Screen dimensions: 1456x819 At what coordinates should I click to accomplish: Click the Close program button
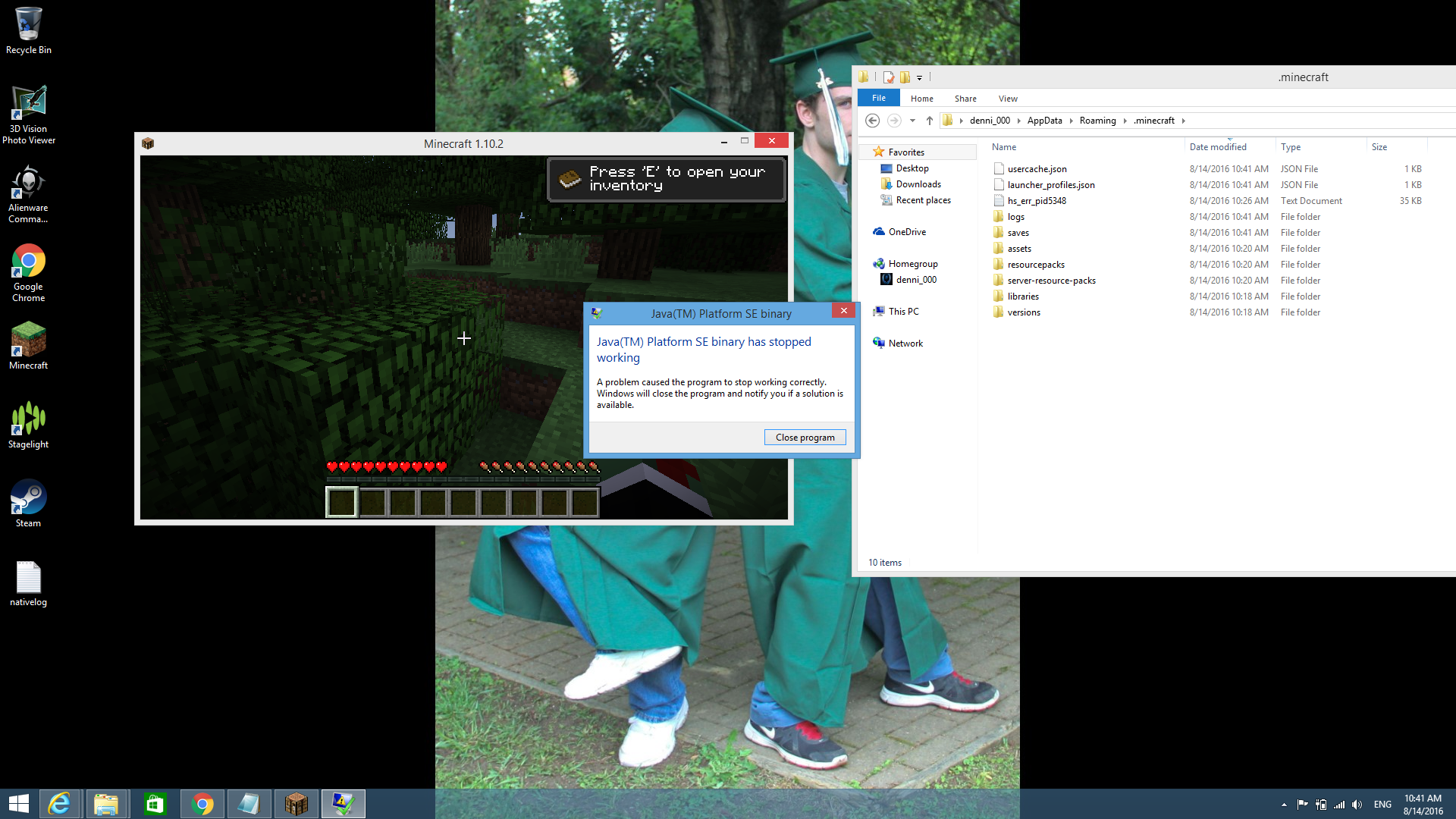pos(805,438)
